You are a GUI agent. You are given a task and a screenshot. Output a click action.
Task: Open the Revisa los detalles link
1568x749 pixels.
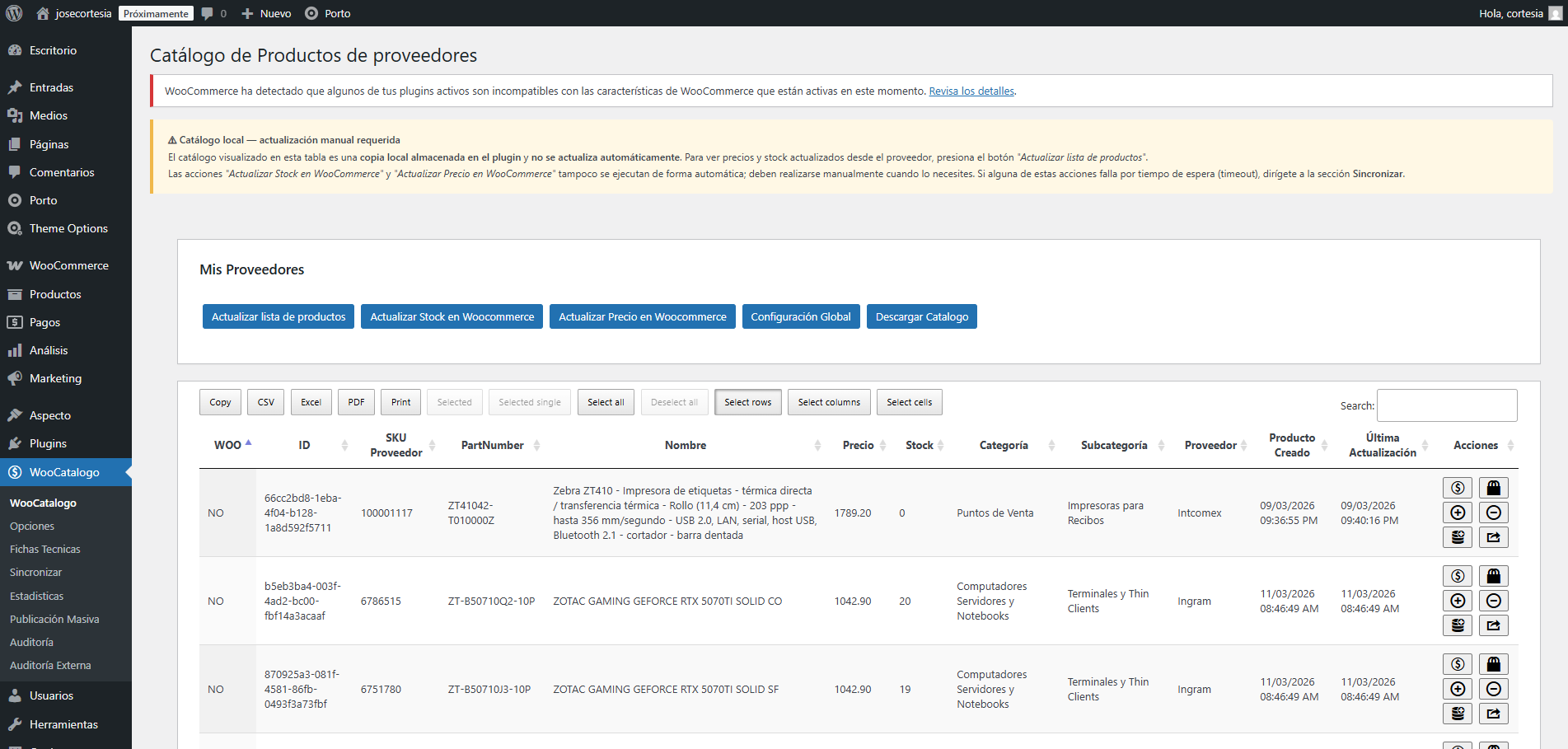coord(971,91)
